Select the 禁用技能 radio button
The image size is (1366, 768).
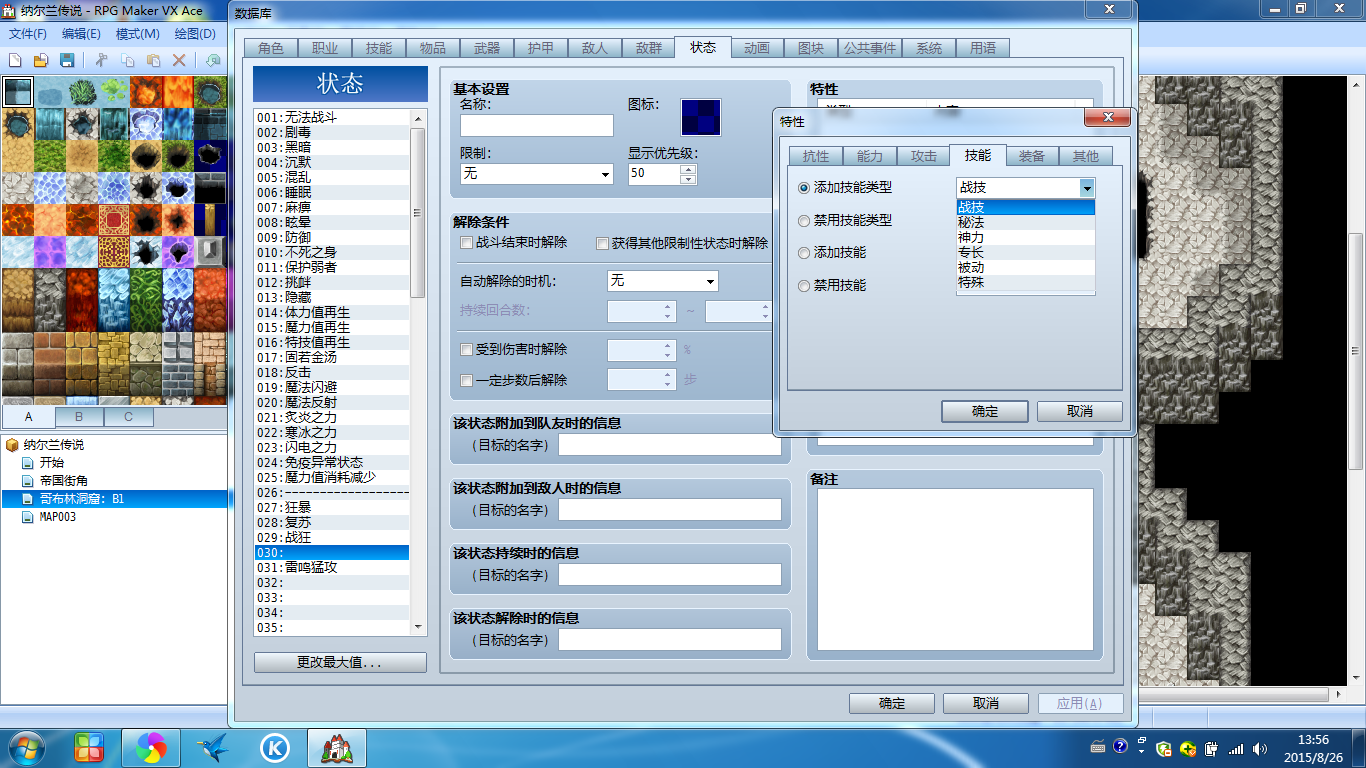point(804,286)
